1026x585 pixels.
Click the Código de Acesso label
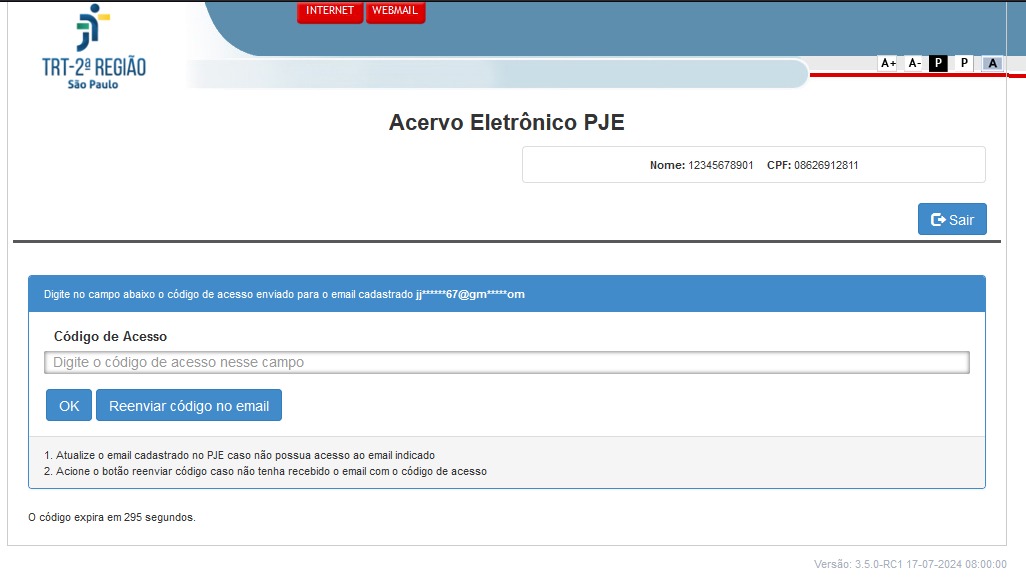pos(110,336)
